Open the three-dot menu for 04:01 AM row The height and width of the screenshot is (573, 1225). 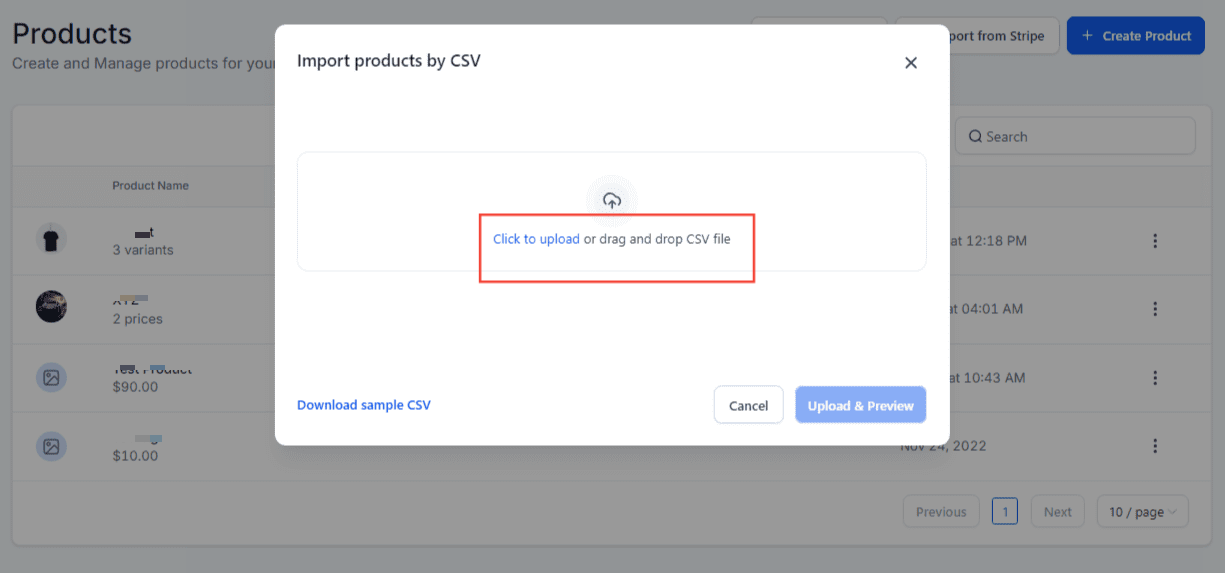1155,309
